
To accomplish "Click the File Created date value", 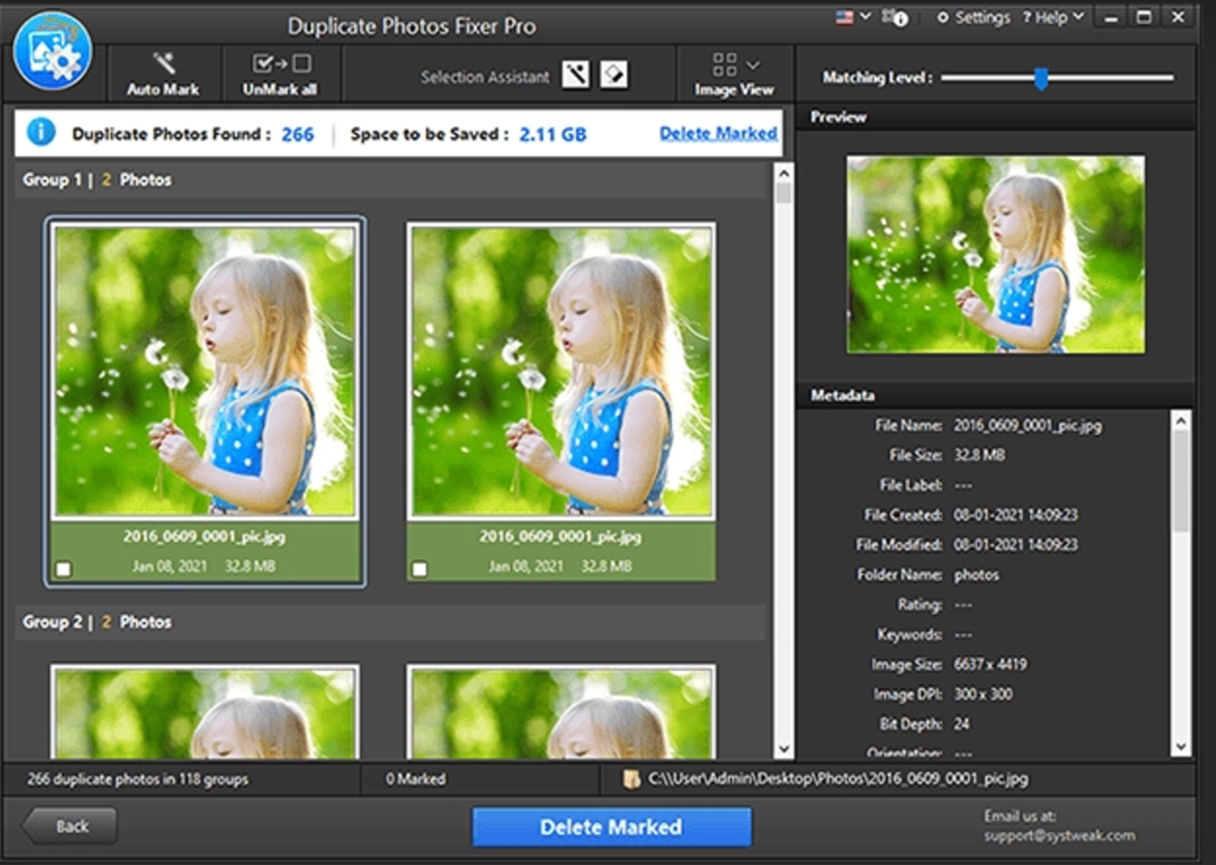I will coord(1015,515).
